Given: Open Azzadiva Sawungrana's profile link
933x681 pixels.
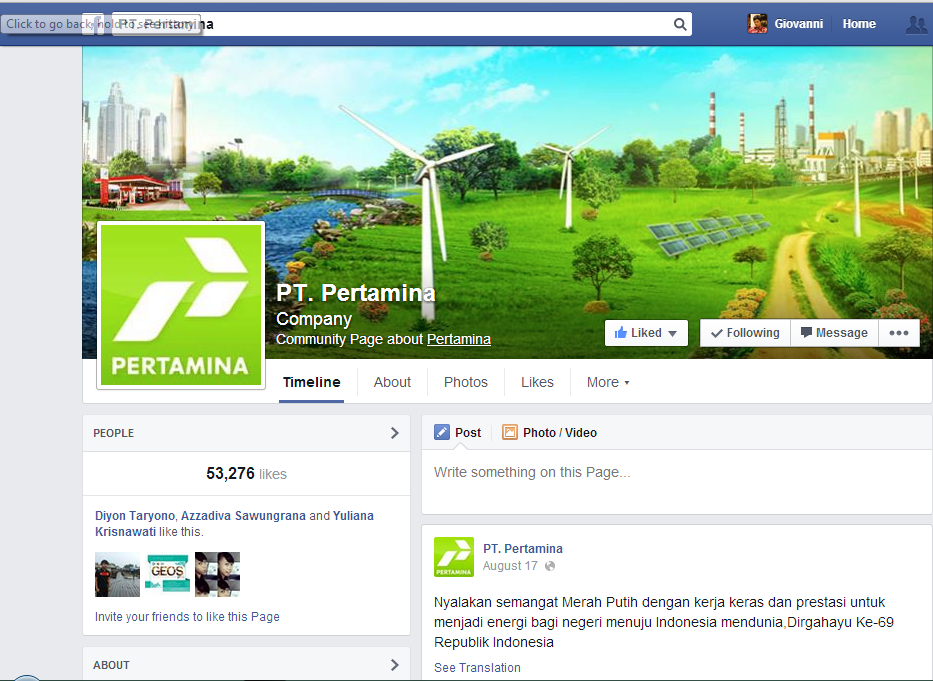Looking at the screenshot, I should point(243,516).
